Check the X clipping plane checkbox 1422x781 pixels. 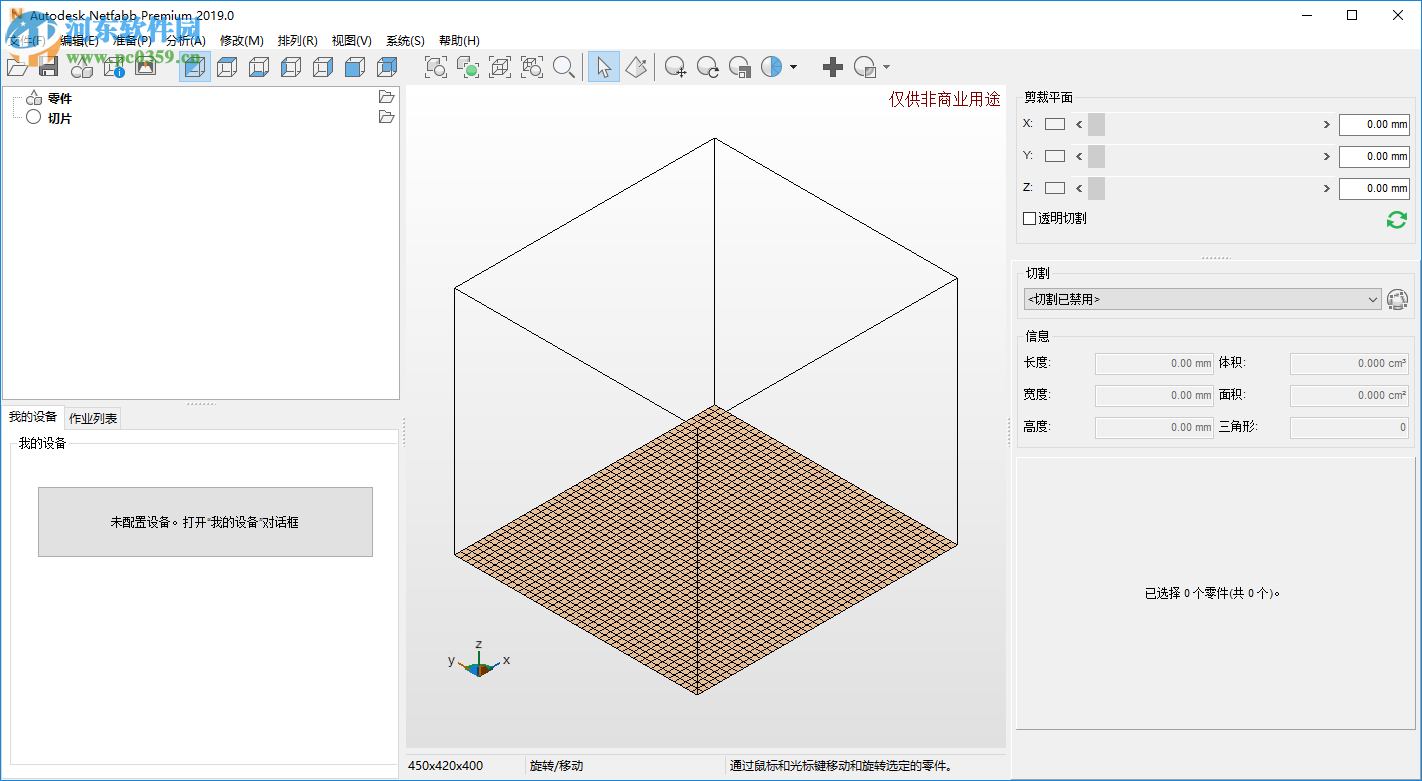click(1054, 124)
